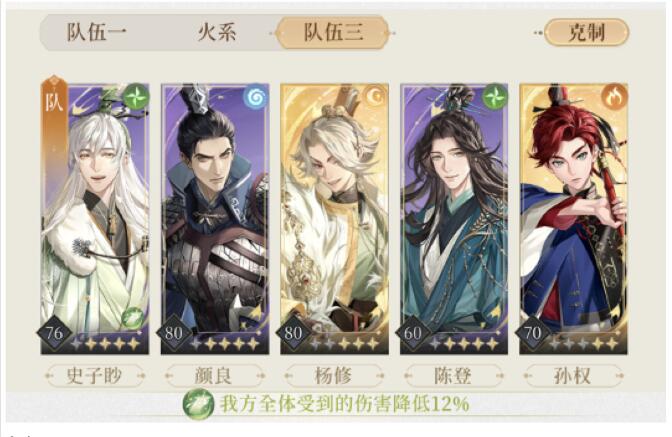Click the star rating row on 颜良's card
This screenshot has height=437, width=672.
225,343
